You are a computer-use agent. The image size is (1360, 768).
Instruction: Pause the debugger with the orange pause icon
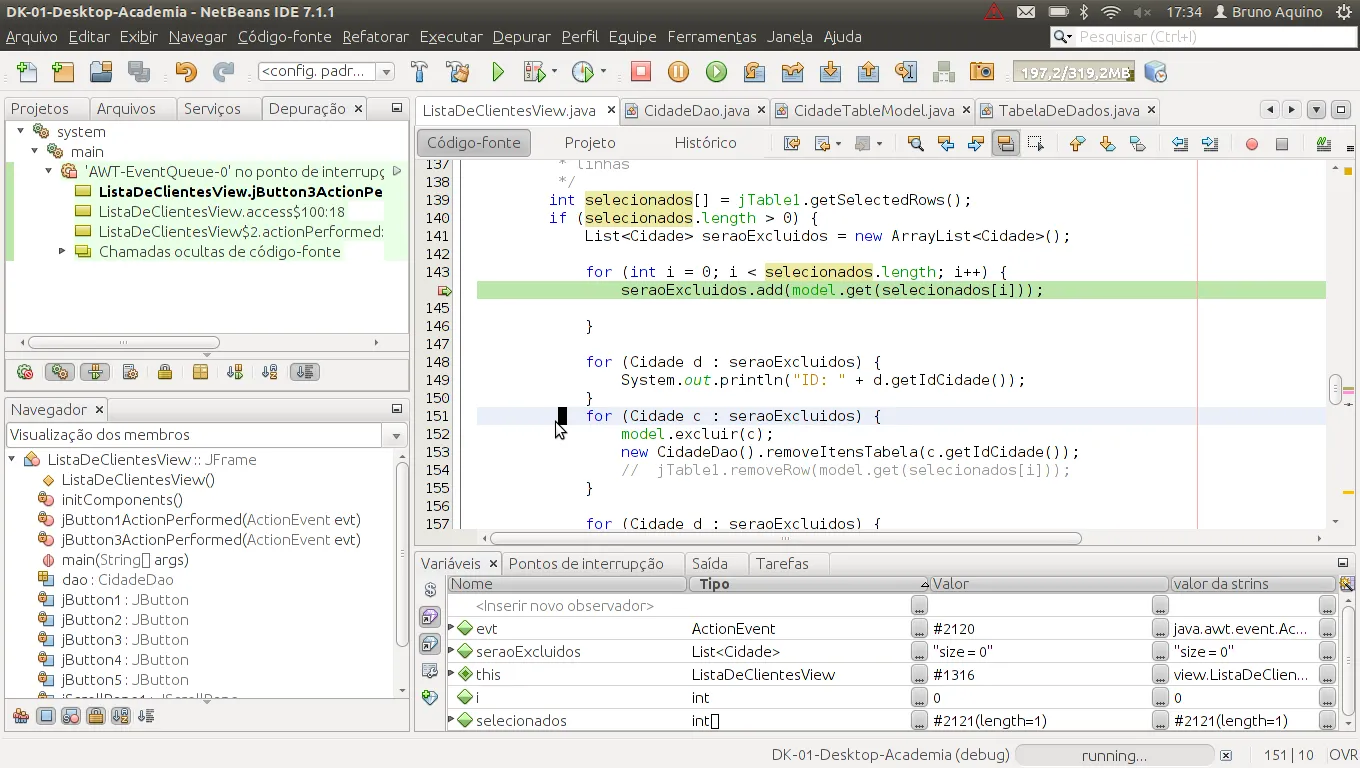point(678,72)
